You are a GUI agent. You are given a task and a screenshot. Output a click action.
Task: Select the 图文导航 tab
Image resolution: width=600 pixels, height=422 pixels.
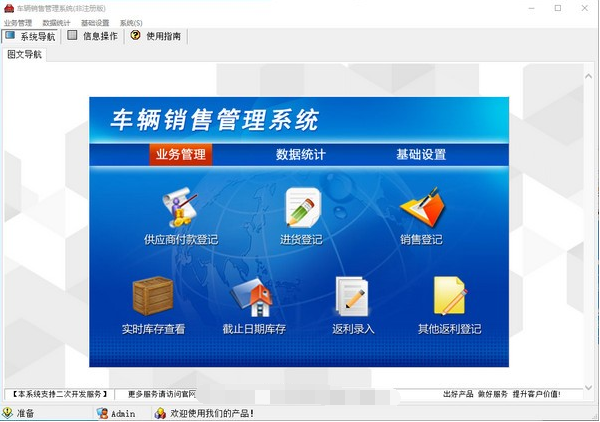click(24, 55)
